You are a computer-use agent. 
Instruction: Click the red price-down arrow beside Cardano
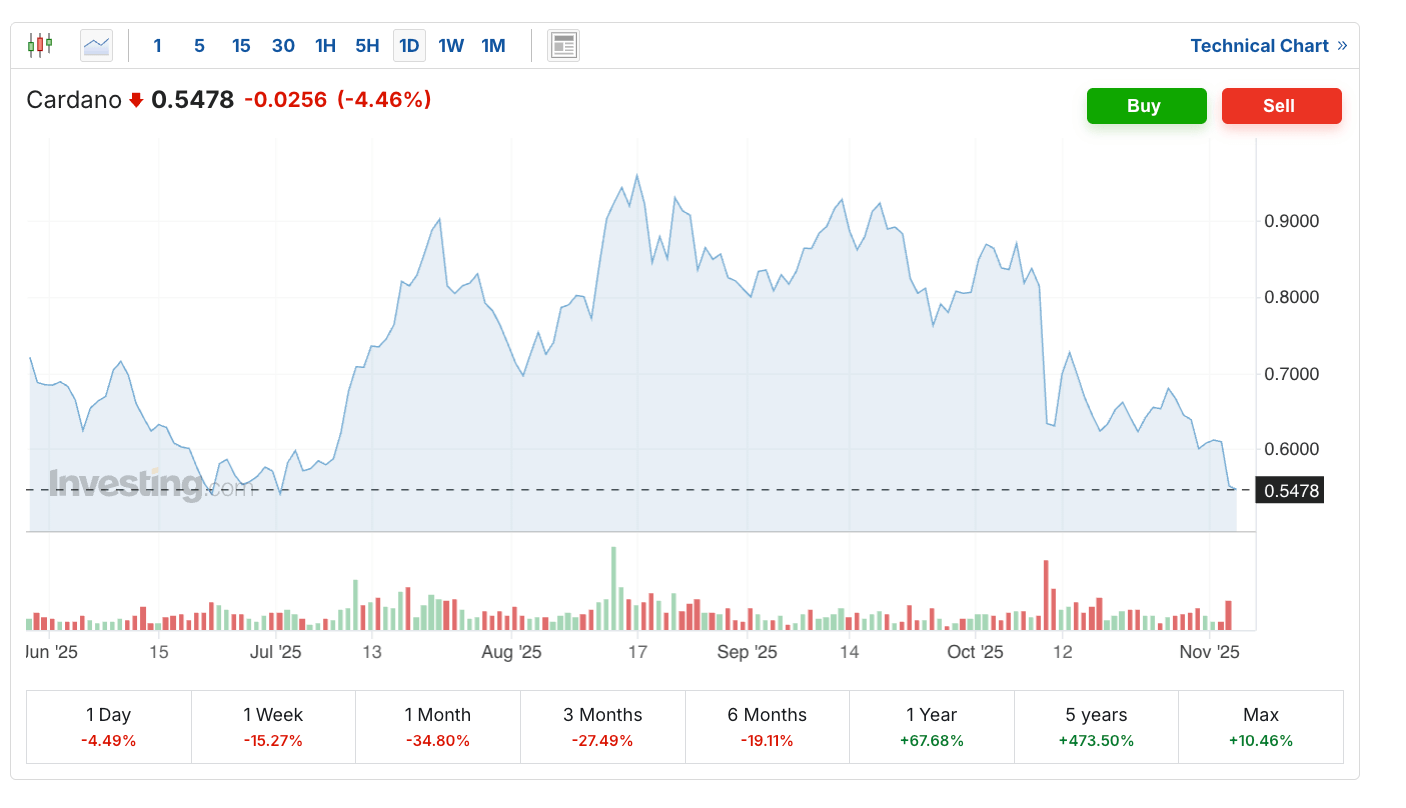pyautogui.click(x=135, y=99)
